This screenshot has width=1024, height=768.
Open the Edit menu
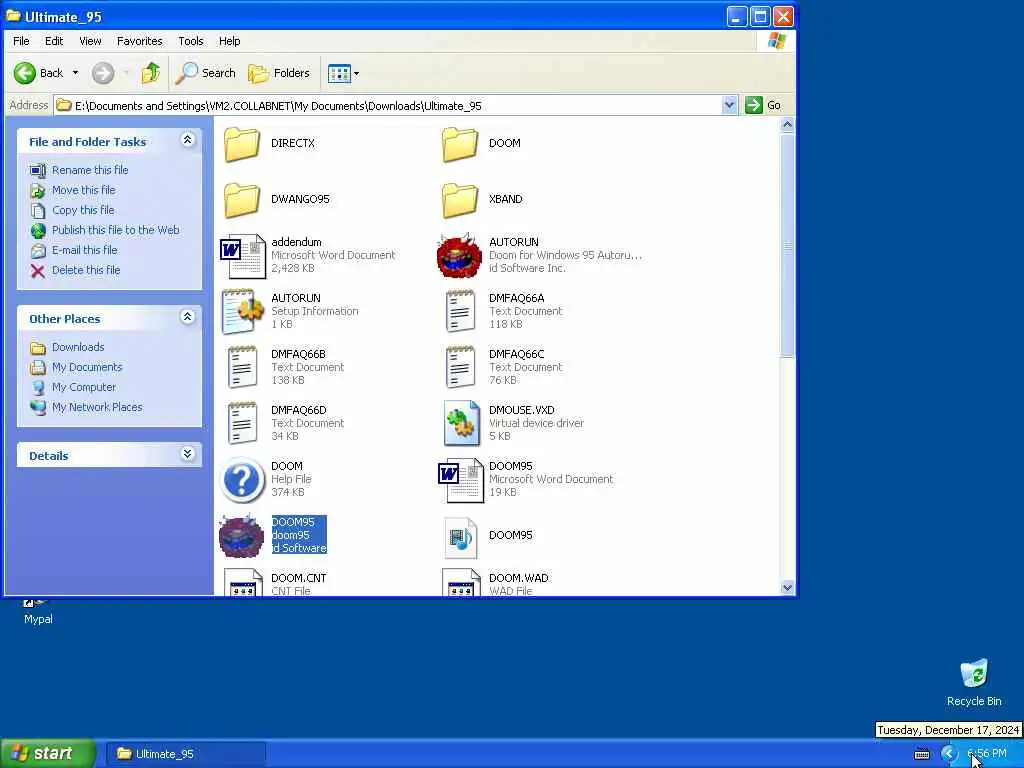coord(54,41)
